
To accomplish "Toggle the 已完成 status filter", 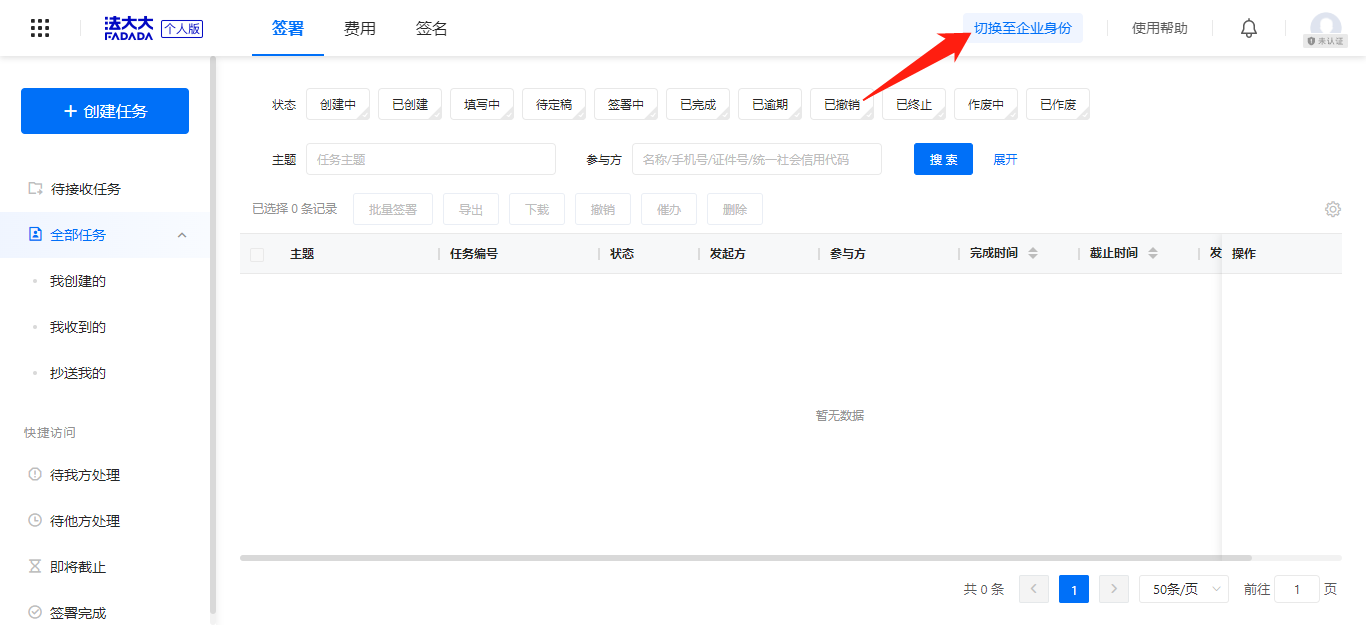I will pyautogui.click(x=698, y=104).
